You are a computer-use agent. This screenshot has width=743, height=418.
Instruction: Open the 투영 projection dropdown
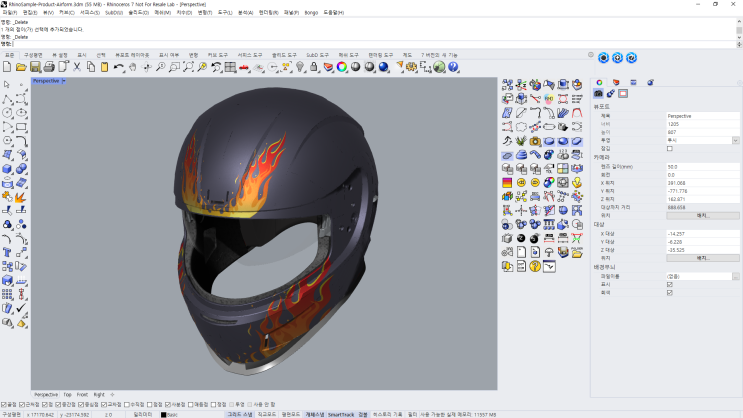click(x=735, y=140)
